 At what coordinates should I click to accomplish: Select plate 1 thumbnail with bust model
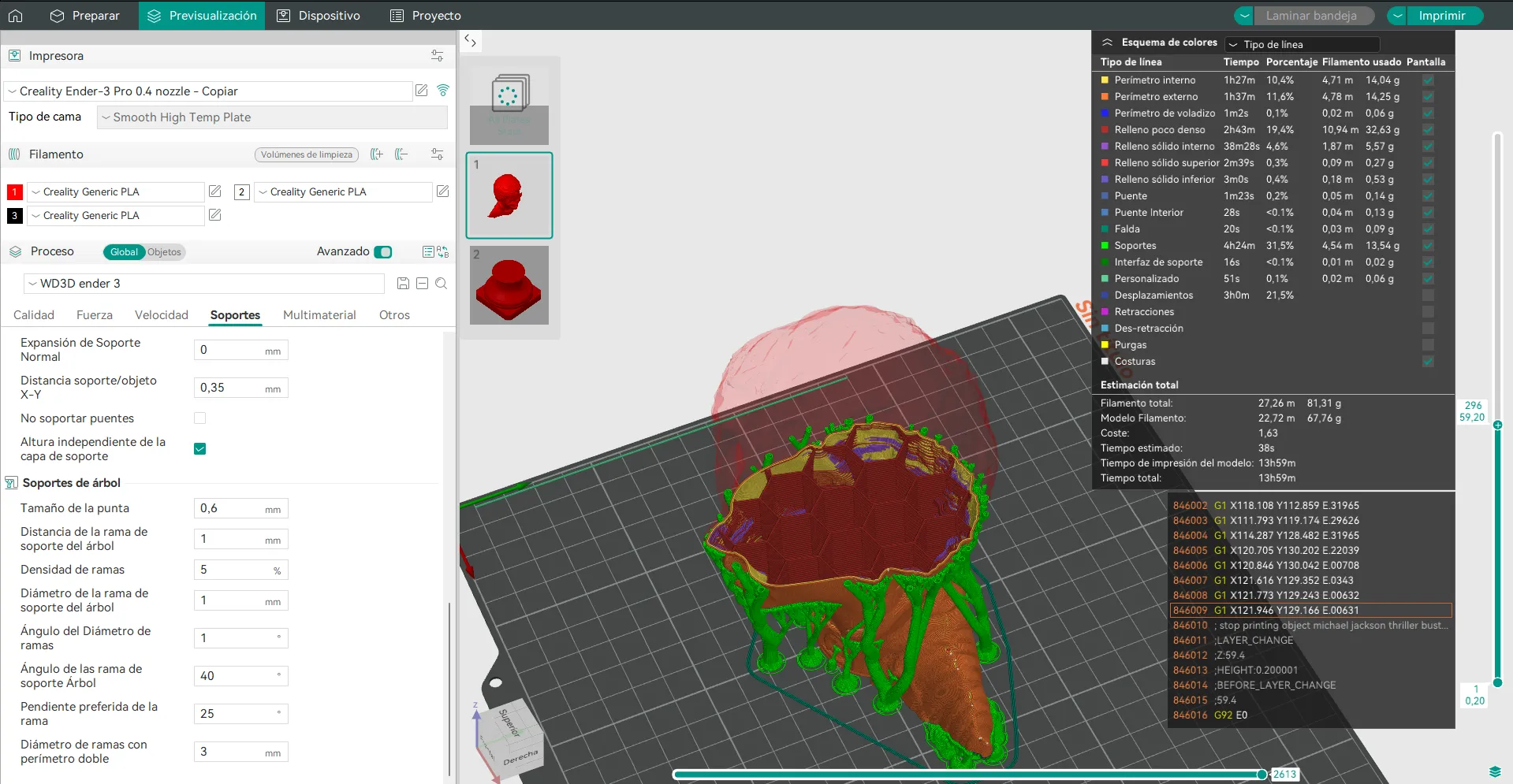point(509,195)
